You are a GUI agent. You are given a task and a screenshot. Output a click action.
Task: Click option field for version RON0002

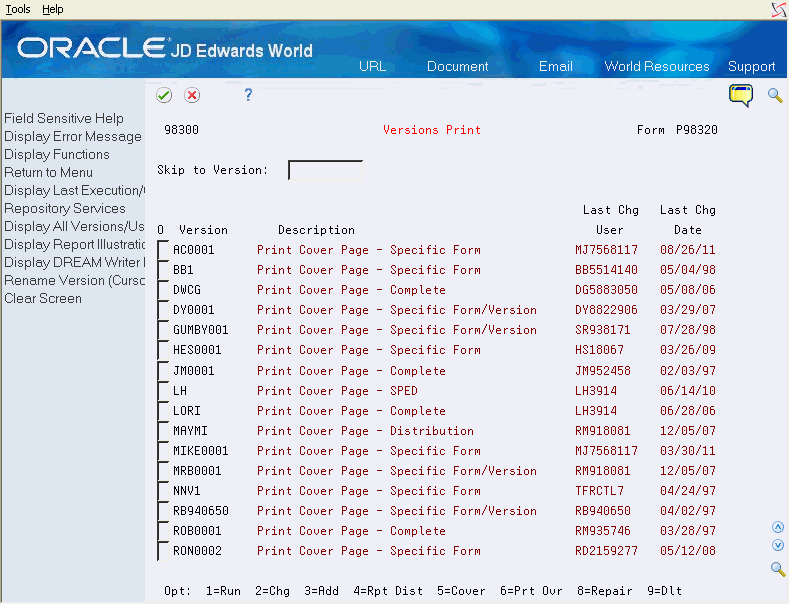(163, 552)
